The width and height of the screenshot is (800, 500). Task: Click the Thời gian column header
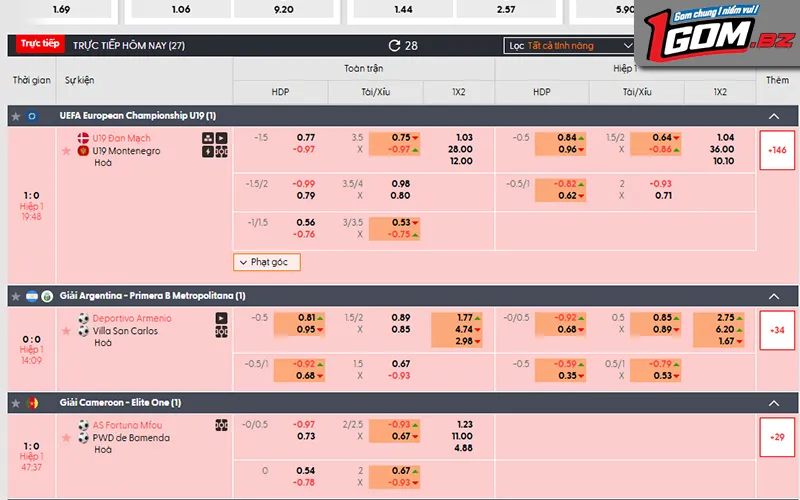32,80
